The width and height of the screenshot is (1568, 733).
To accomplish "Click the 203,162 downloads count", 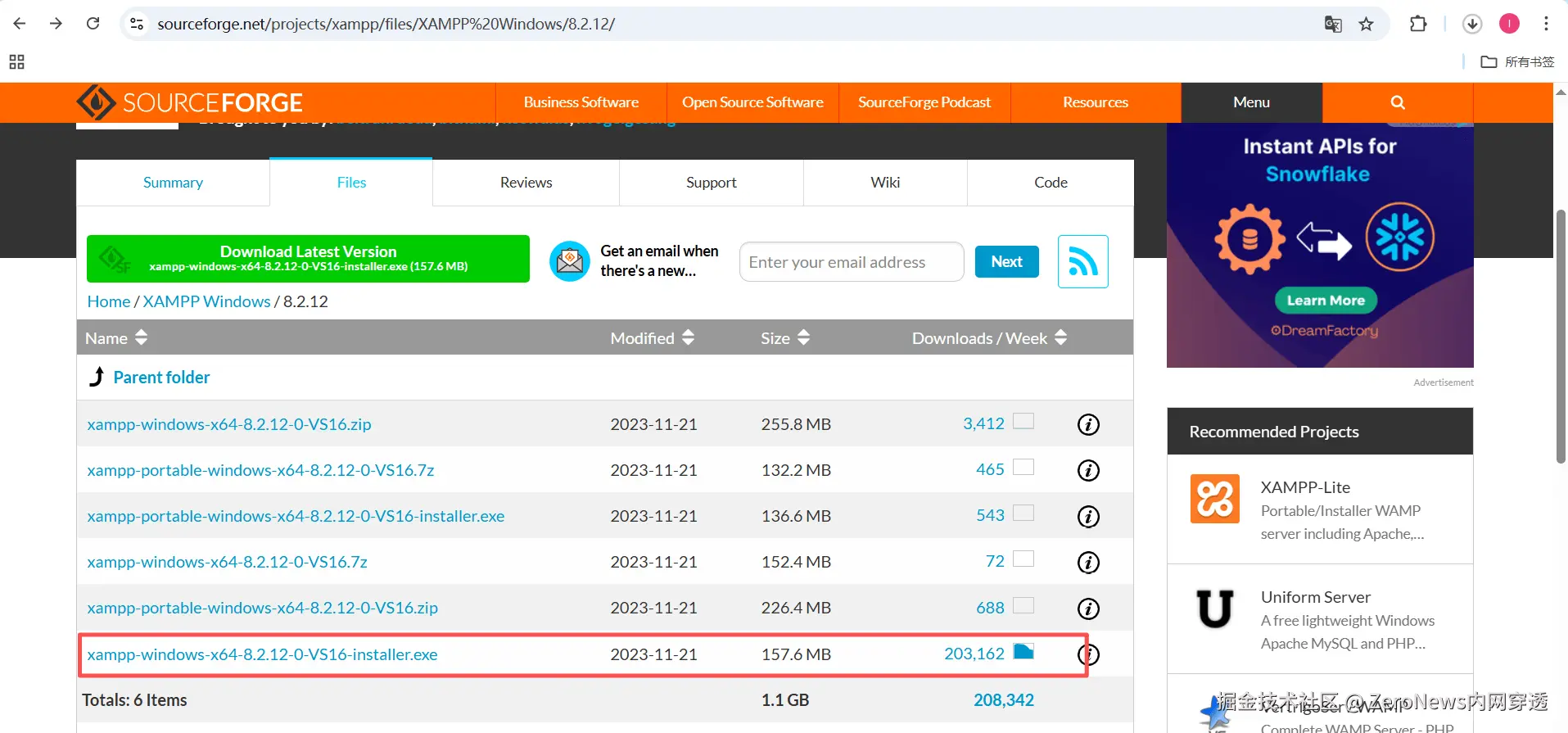I will coord(974,654).
